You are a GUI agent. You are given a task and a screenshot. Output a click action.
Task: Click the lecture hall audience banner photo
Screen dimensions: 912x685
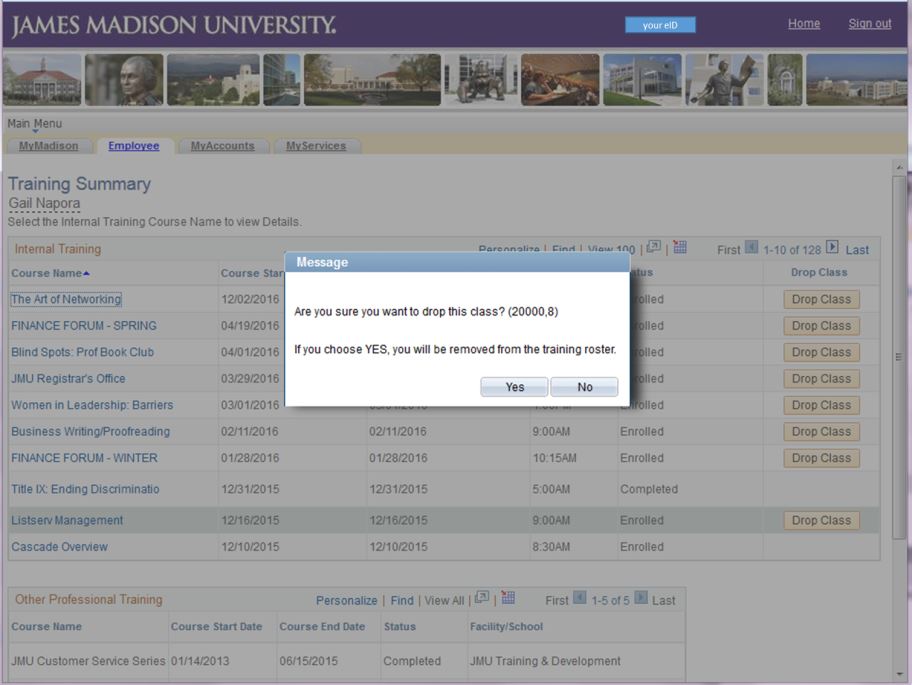coord(560,80)
